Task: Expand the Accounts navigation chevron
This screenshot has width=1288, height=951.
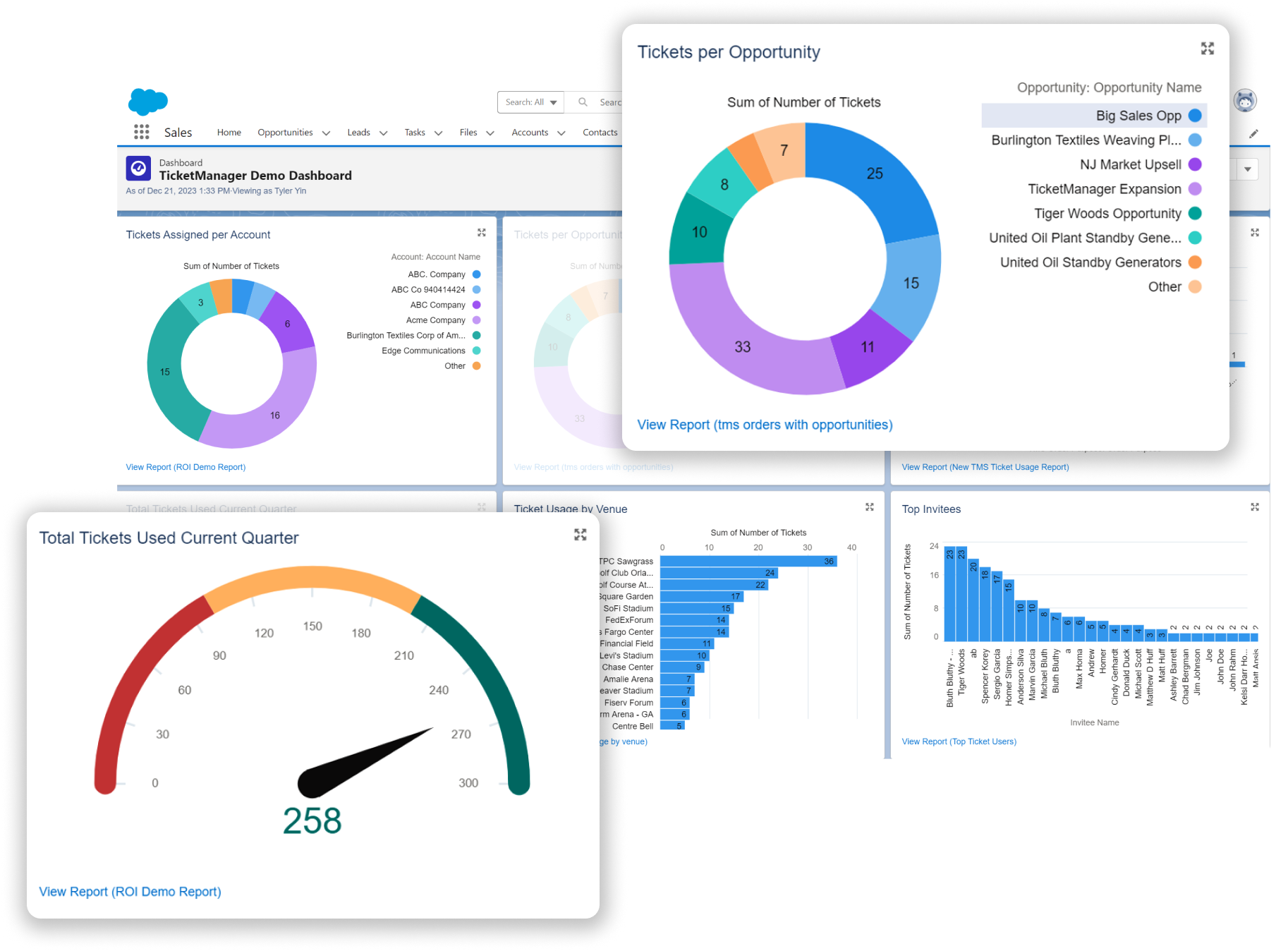Action: click(561, 132)
